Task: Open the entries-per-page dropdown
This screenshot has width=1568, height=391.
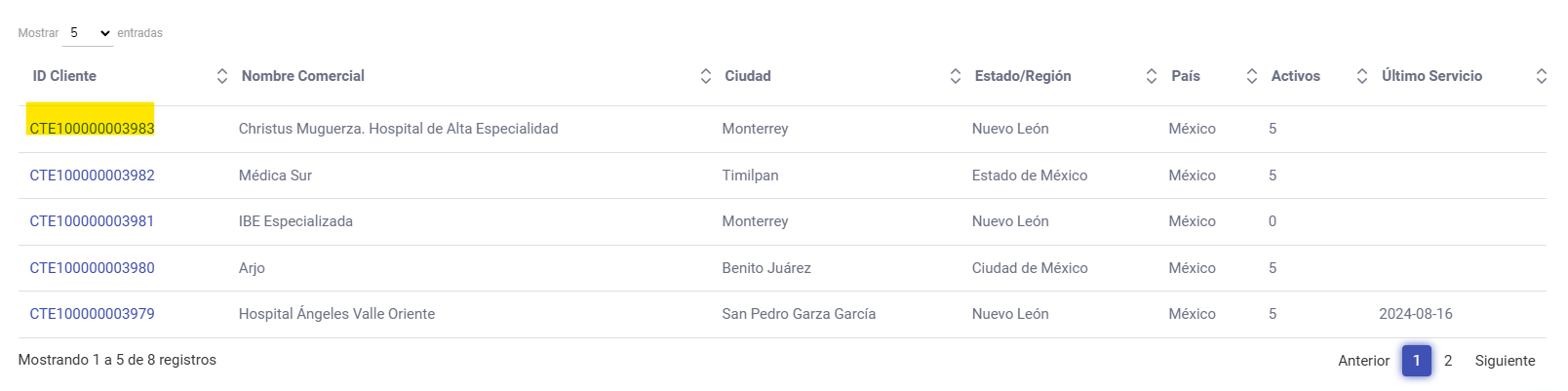Action: coord(88,33)
